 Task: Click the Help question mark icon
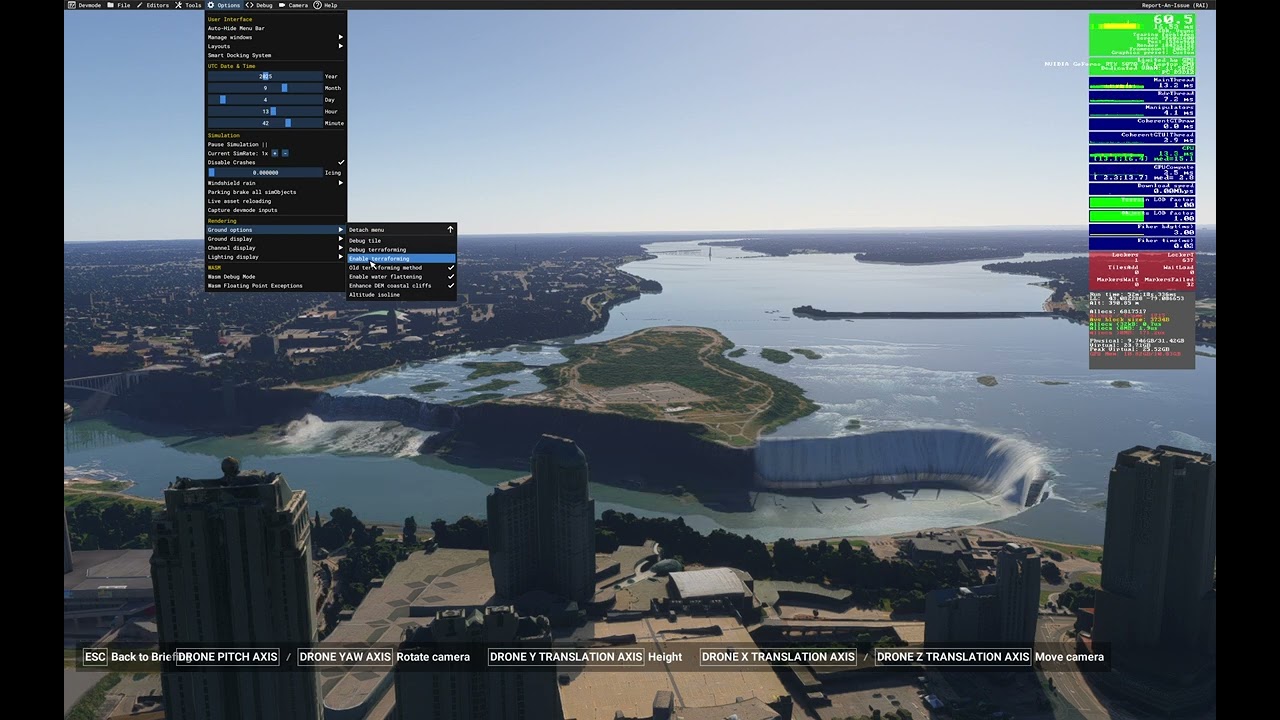pos(317,5)
